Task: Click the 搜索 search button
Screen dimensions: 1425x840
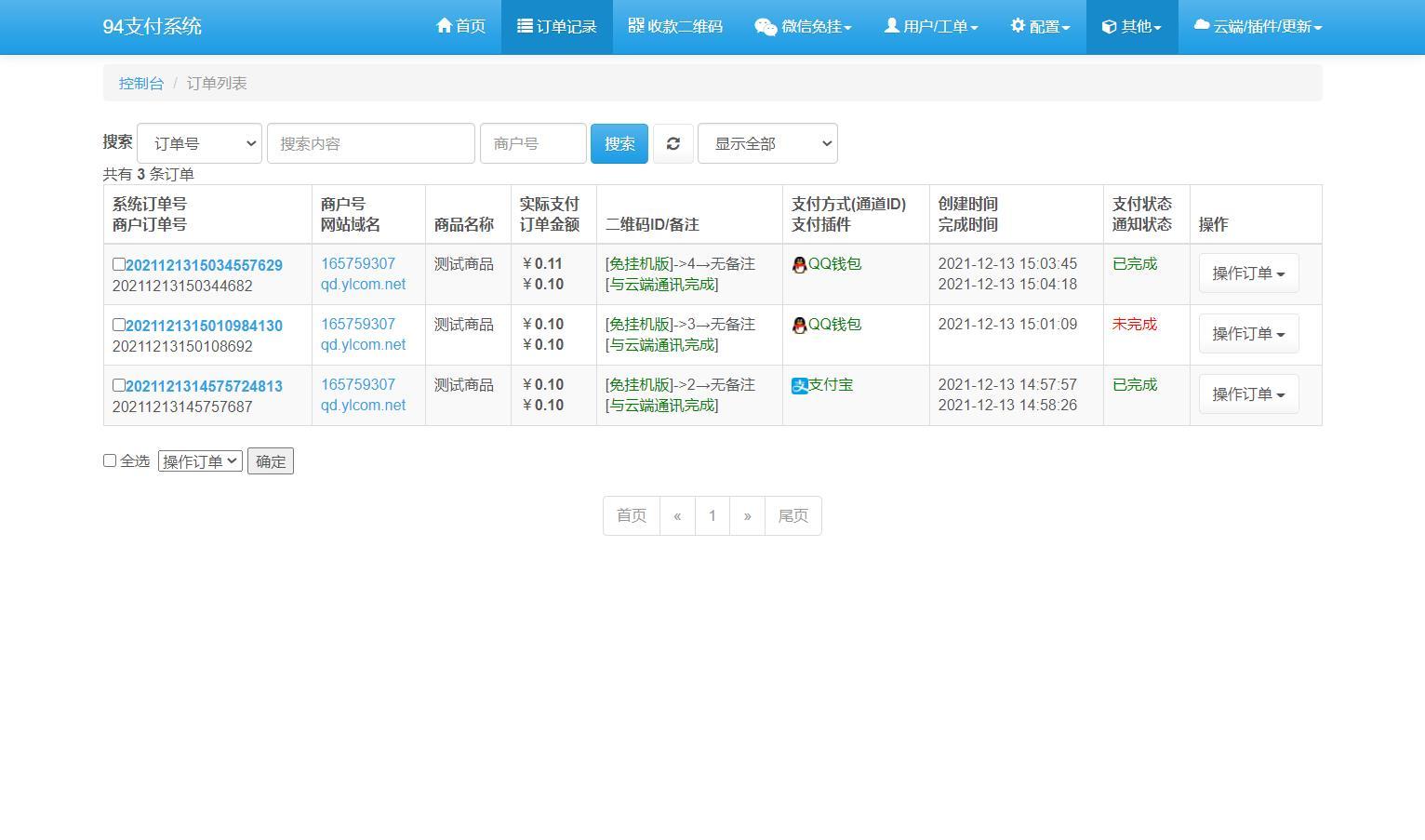Action: pyautogui.click(x=619, y=143)
